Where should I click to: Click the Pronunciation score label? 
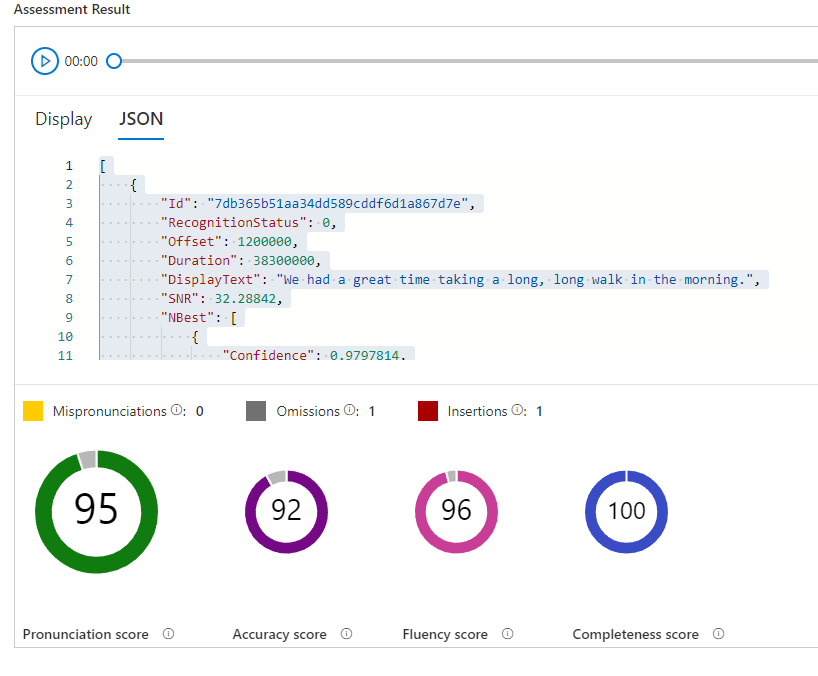tap(86, 634)
